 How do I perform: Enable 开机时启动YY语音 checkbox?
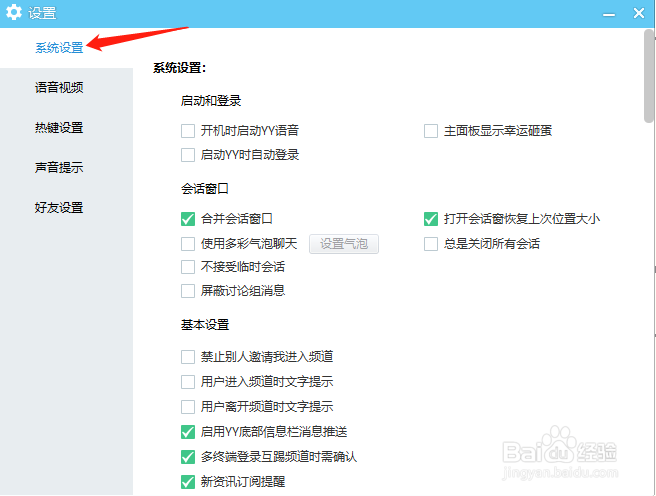pyautogui.click(x=188, y=131)
